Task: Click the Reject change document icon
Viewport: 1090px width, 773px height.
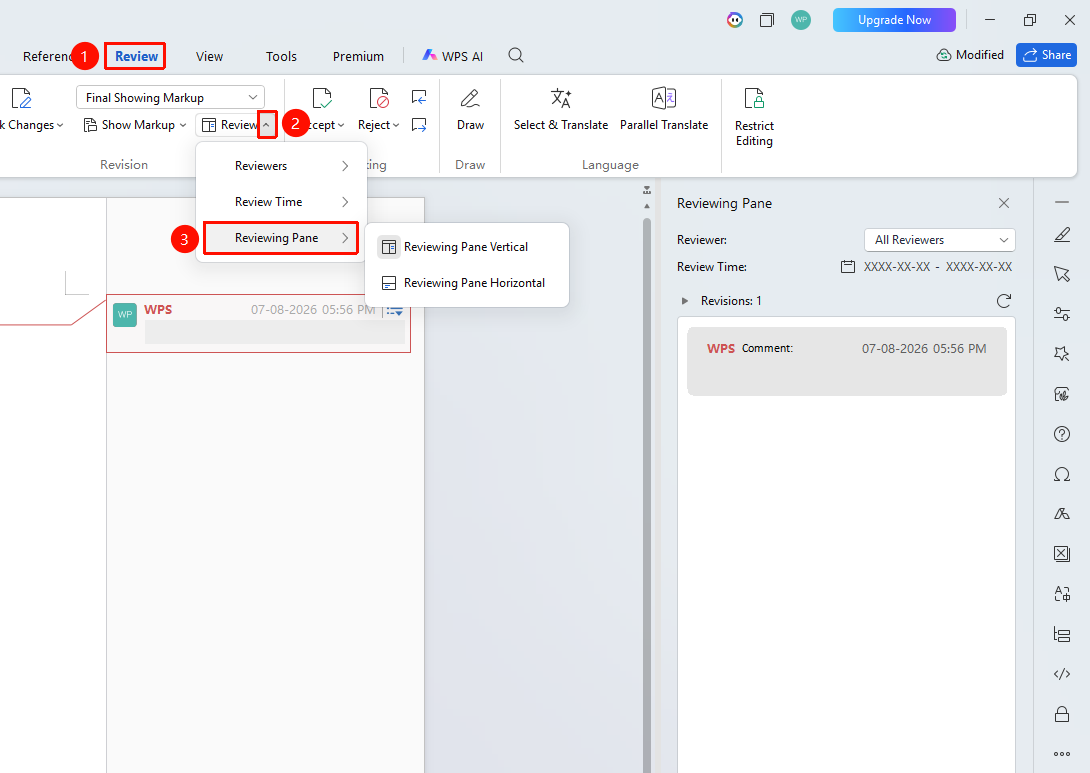Action: [379, 98]
